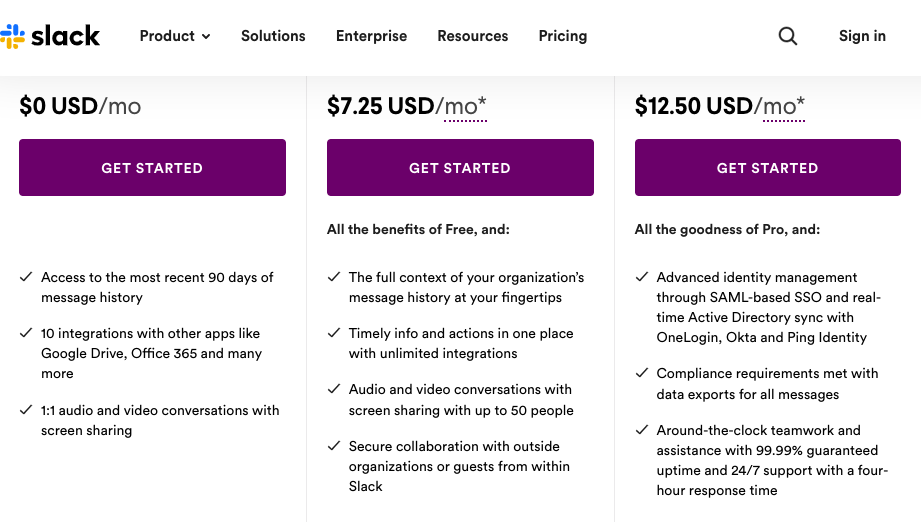Click the Sign in link
Image resolution: width=921 pixels, height=522 pixels.
pyautogui.click(x=862, y=36)
